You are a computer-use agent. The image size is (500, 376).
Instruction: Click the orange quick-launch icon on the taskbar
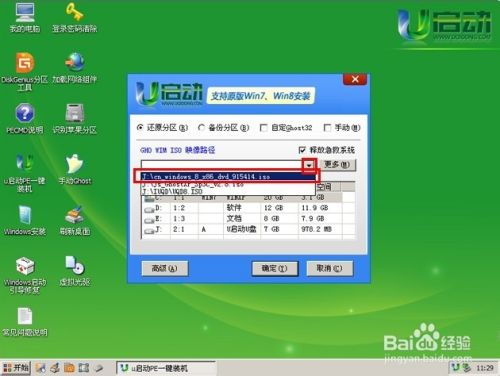(69, 368)
